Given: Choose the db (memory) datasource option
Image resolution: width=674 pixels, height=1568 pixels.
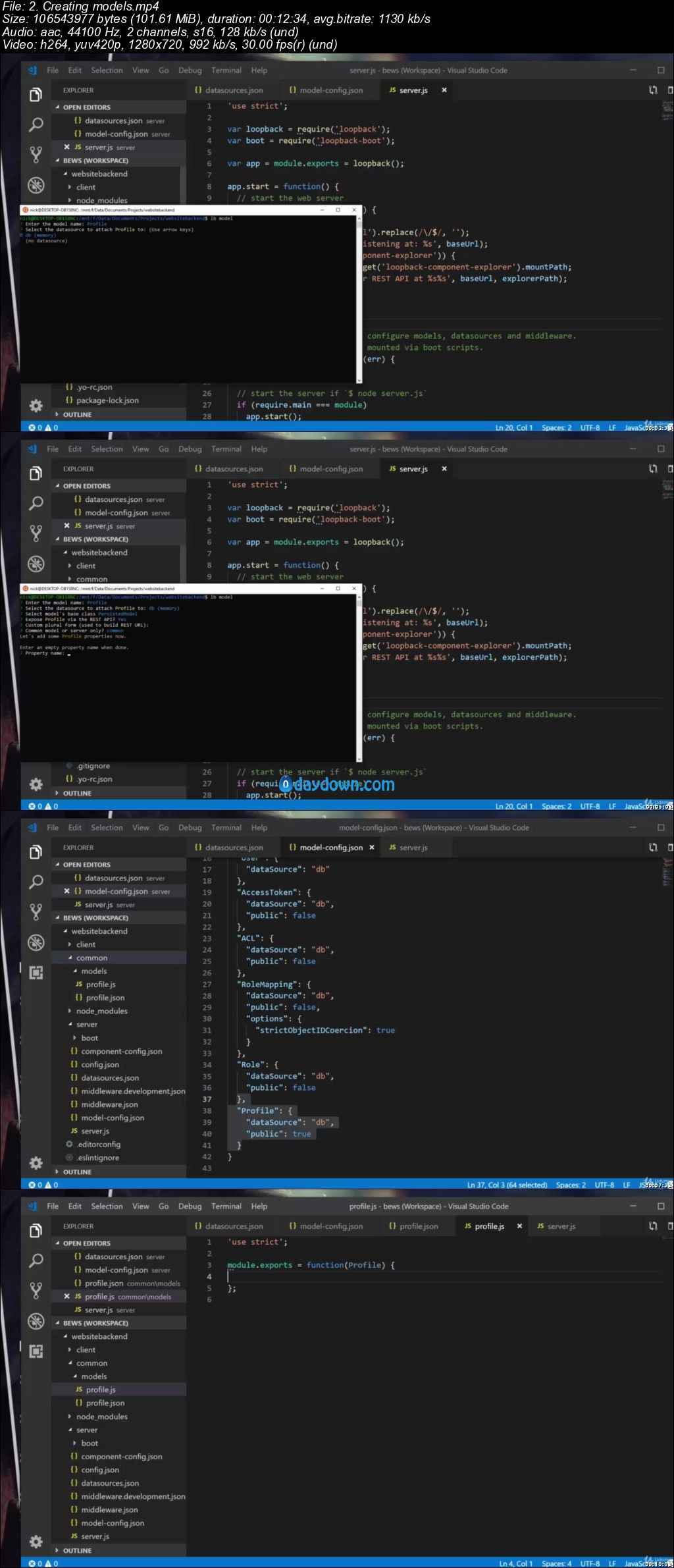Looking at the screenshot, I should 40,235.
